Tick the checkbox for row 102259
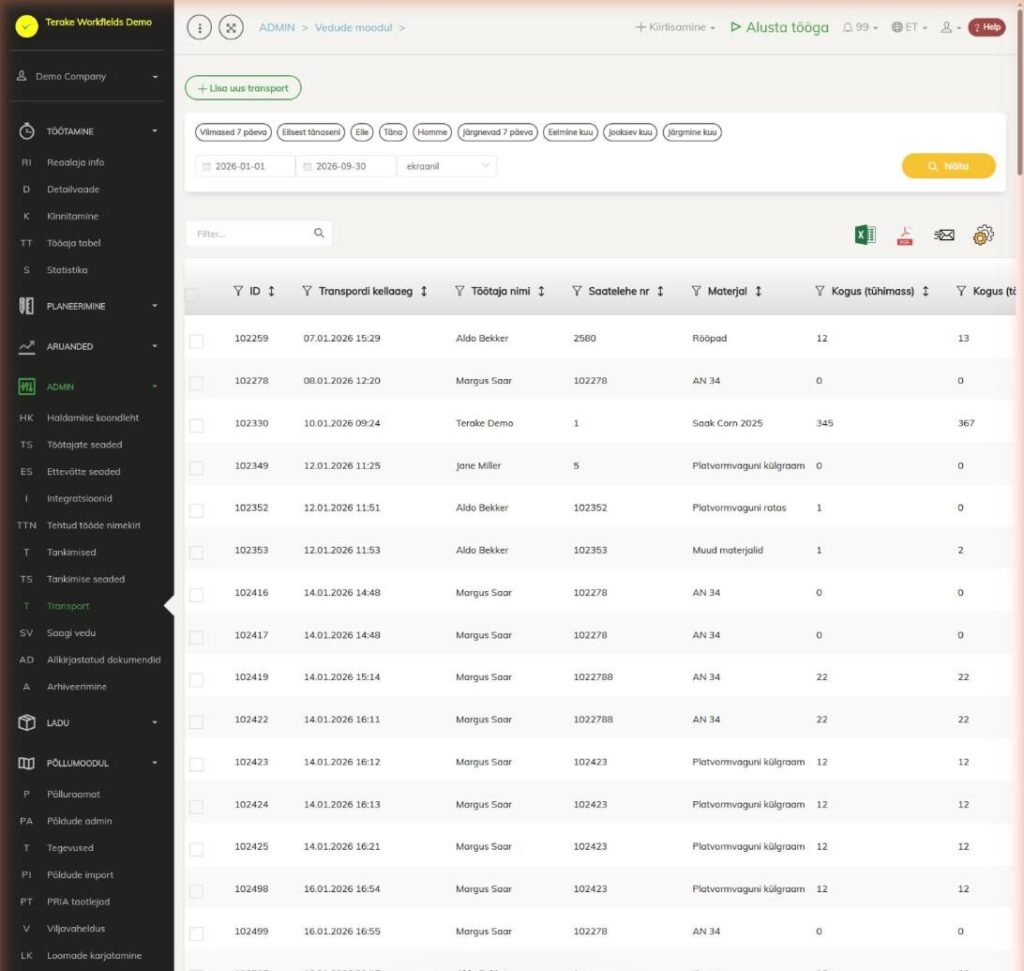The width and height of the screenshot is (1024, 971). pyautogui.click(x=196, y=341)
